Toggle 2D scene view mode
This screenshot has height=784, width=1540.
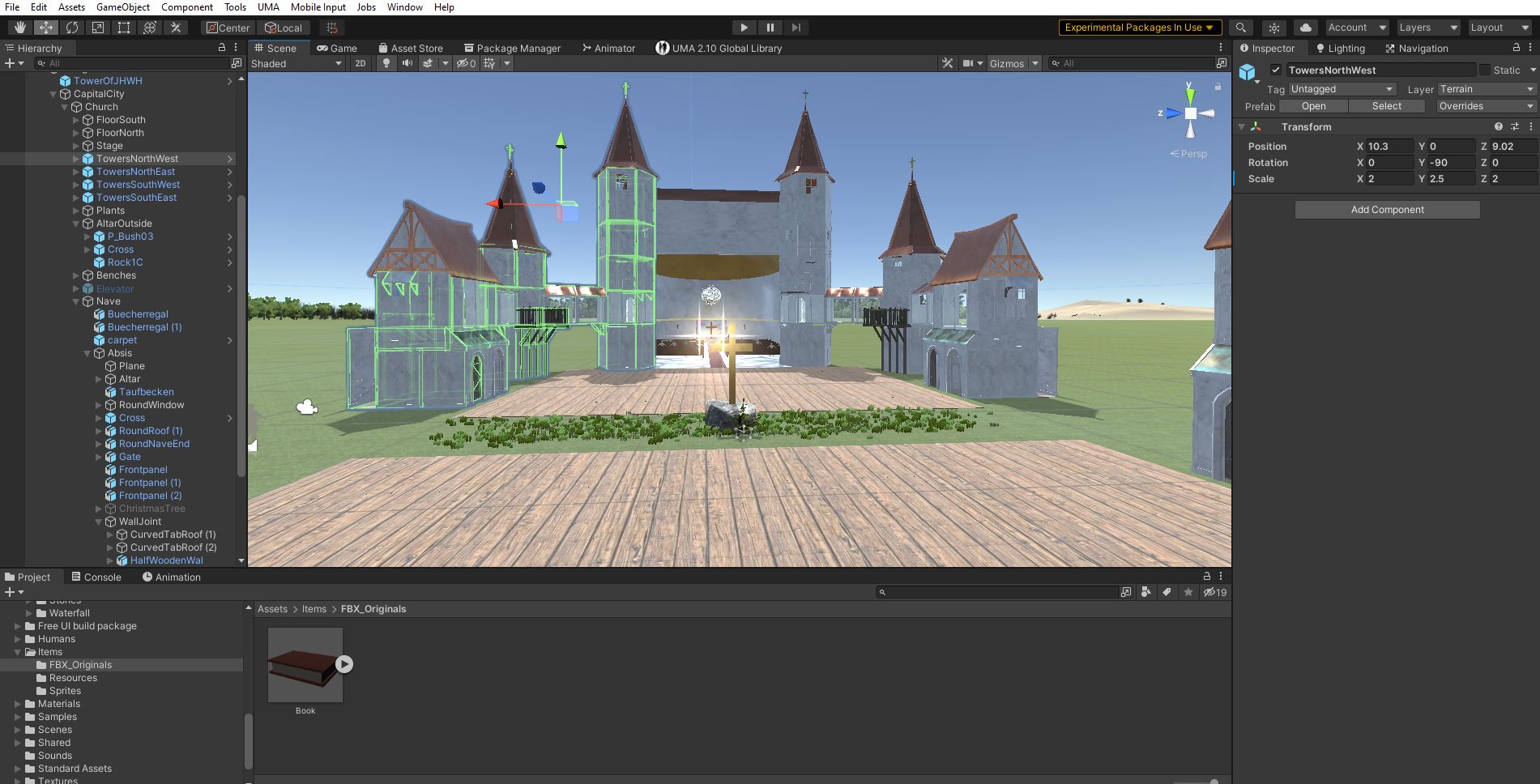360,63
